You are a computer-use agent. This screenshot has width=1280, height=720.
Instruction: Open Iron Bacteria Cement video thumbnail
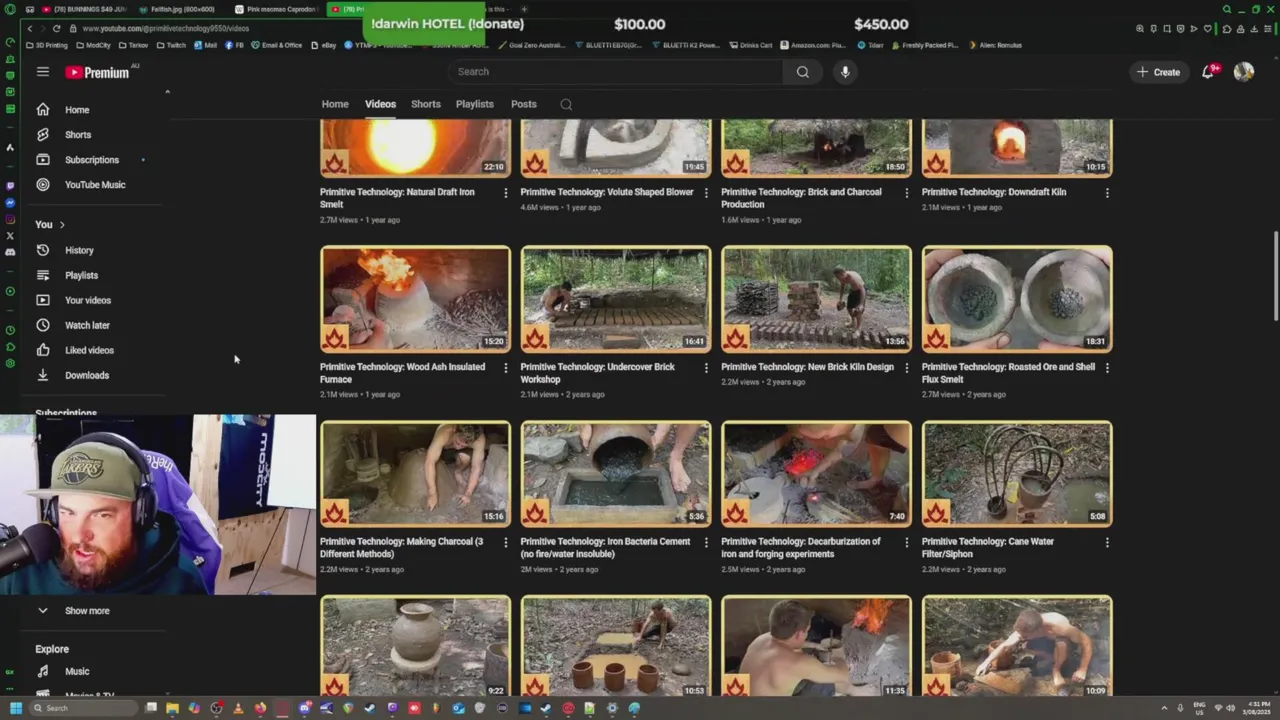[x=616, y=474]
